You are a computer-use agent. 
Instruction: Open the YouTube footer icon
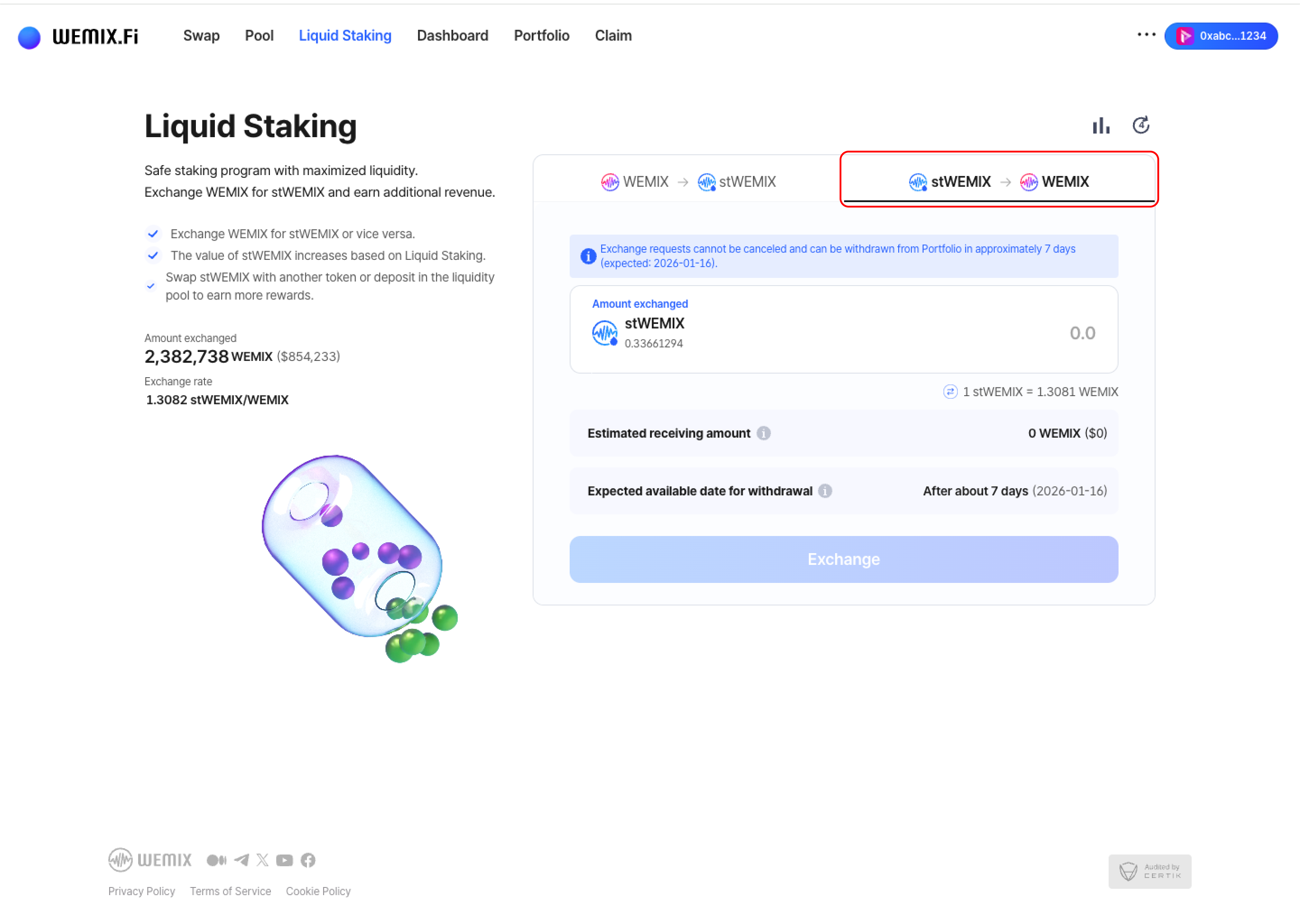tap(284, 859)
